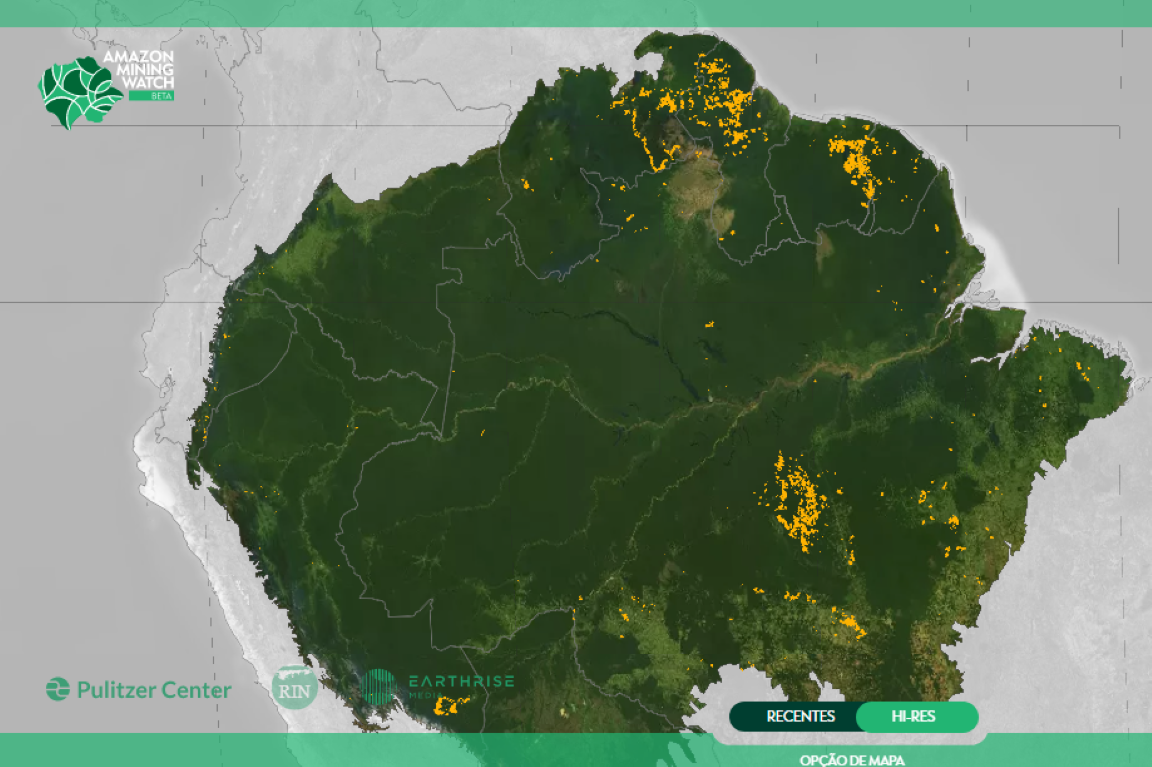This screenshot has width=1152, height=767.
Task: Click the small mining marker near the map center
Action: tap(709, 324)
